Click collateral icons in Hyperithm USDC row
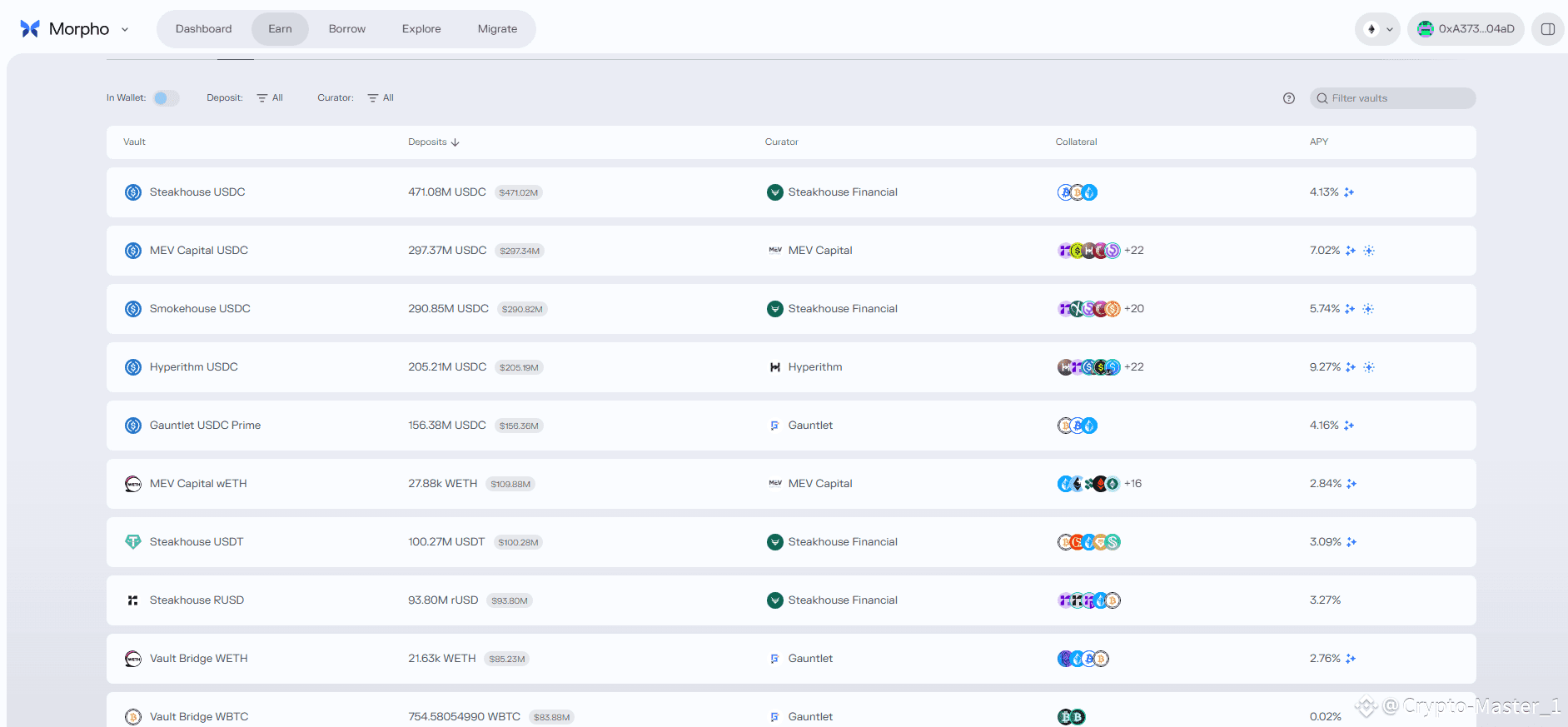This screenshot has height=727, width=1568. (1089, 367)
